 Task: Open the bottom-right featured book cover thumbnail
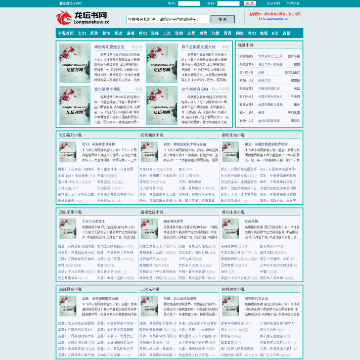click(162, 105)
